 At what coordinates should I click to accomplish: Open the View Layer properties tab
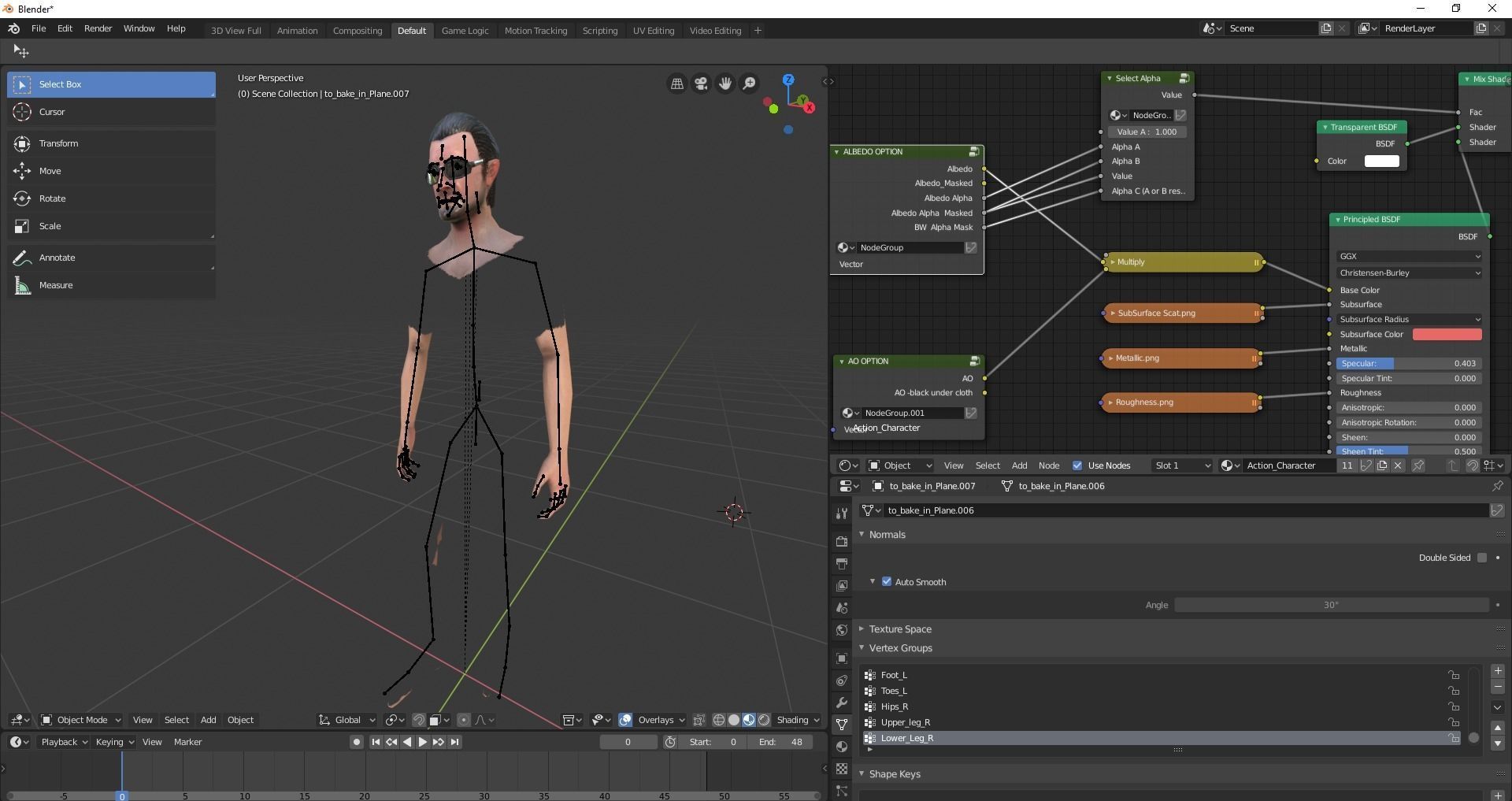(842, 586)
